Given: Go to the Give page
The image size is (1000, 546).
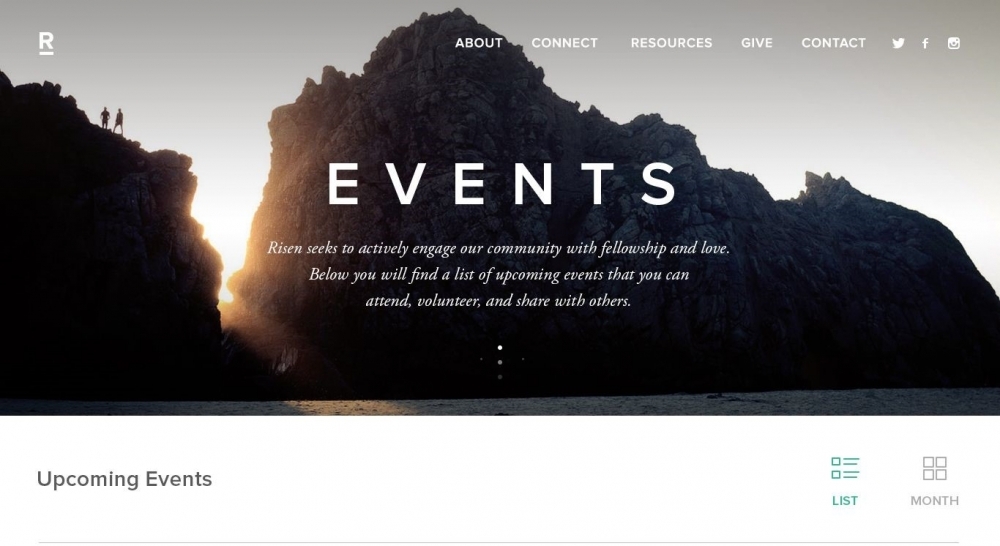Looking at the screenshot, I should click(756, 43).
